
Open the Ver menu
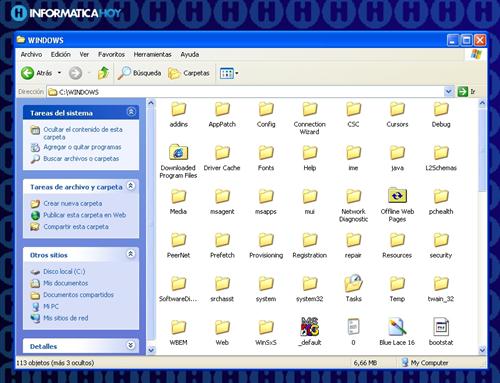coord(84,54)
